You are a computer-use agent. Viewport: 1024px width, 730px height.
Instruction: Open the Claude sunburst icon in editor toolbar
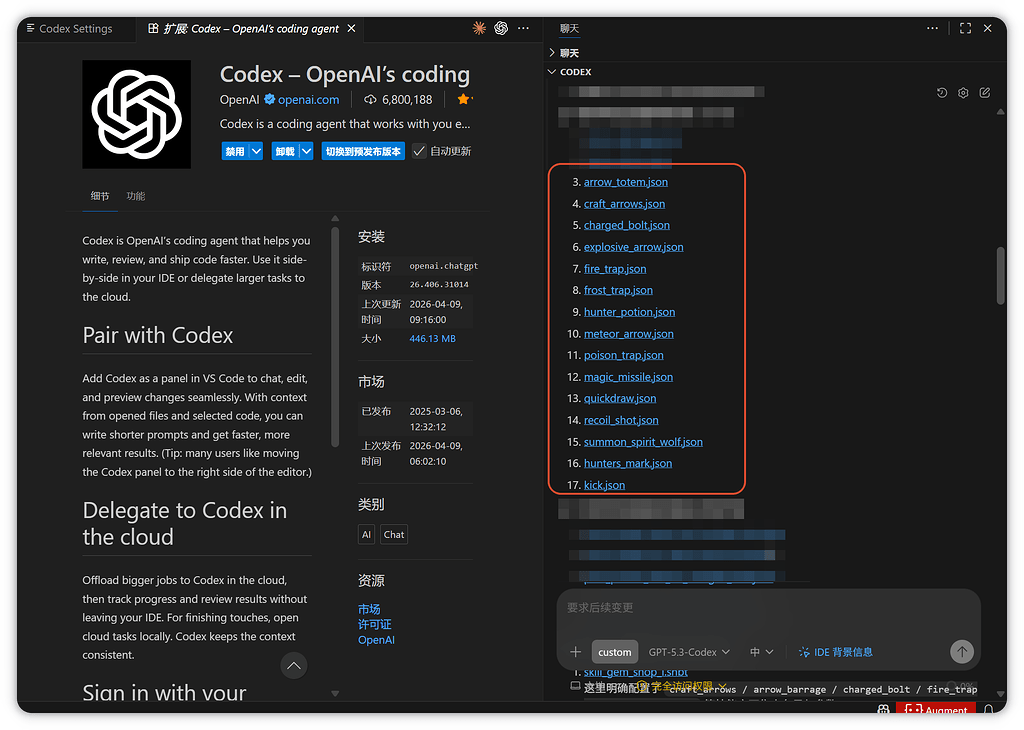pyautogui.click(x=479, y=28)
